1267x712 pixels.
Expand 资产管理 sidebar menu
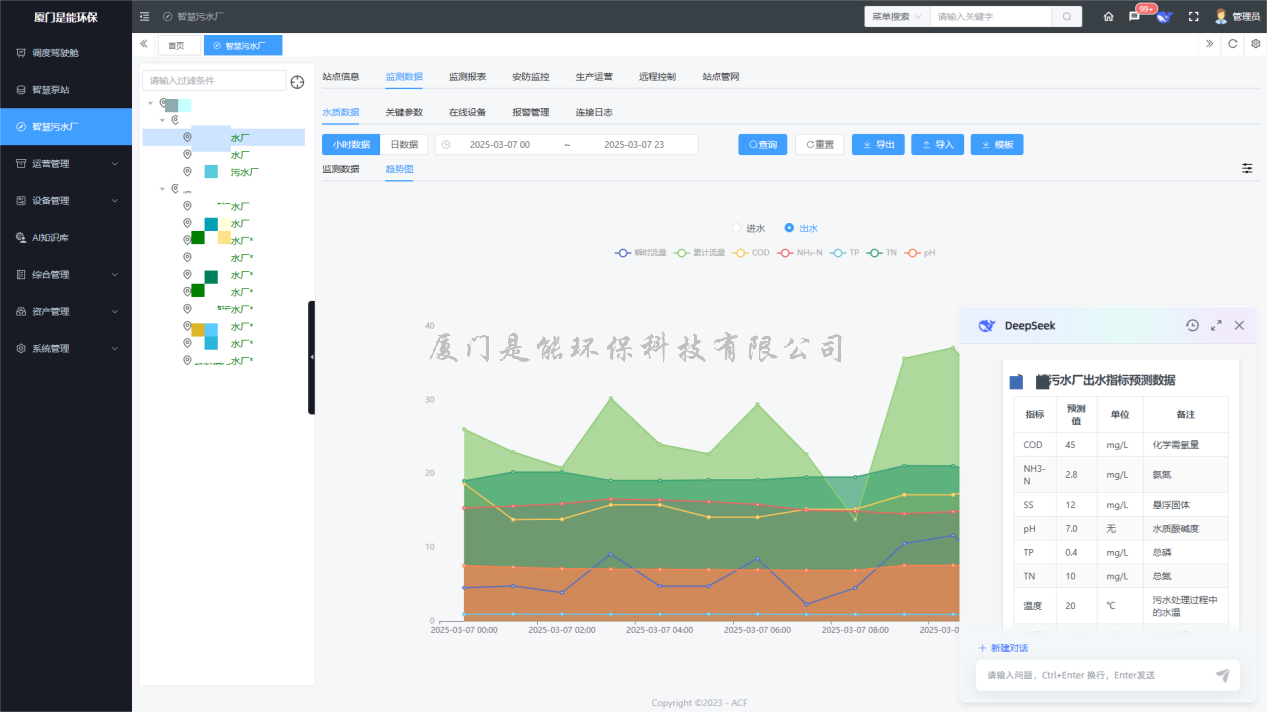66,312
